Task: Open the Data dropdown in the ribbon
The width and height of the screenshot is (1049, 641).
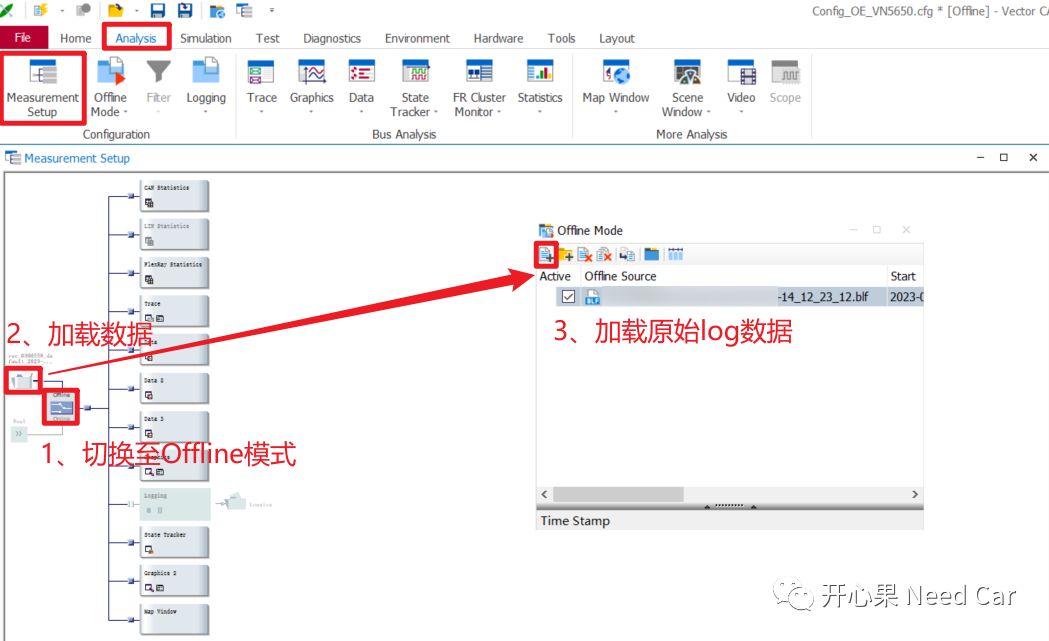Action: pyautogui.click(x=361, y=110)
